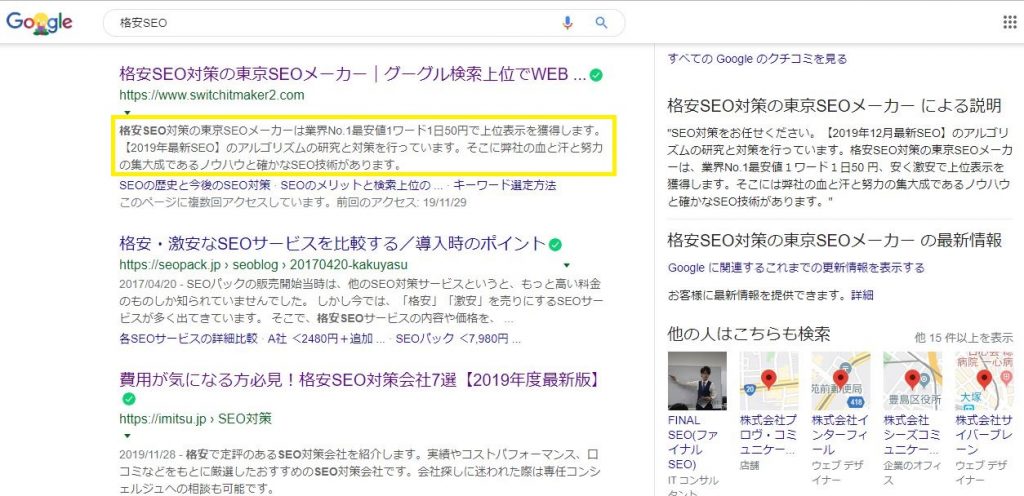Image resolution: width=1024 pixels, height=496 pixels.
Task: Click the Google logo
Action: click(x=39, y=23)
